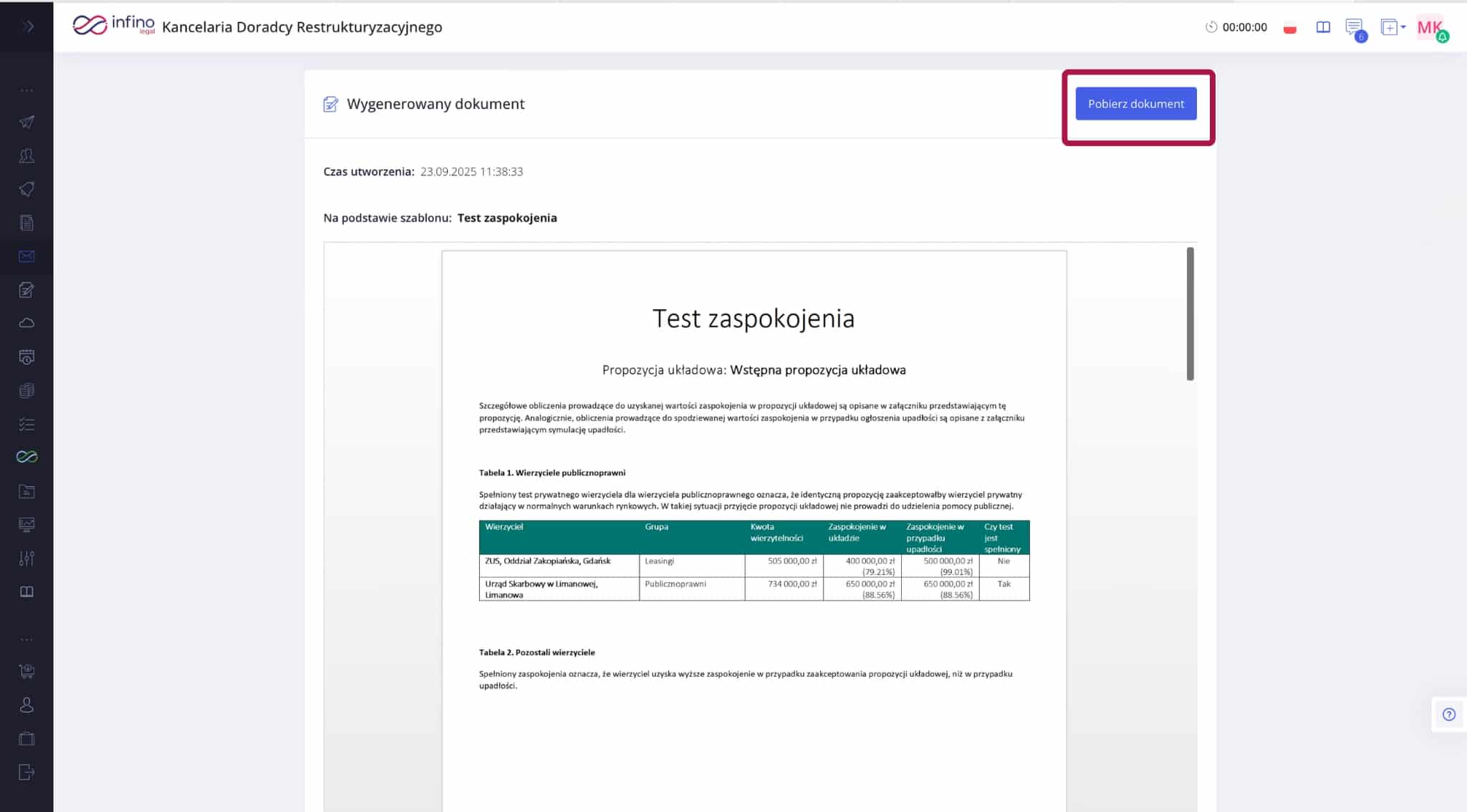
Task: Click the Pobierz dokument button
Action: click(1135, 104)
